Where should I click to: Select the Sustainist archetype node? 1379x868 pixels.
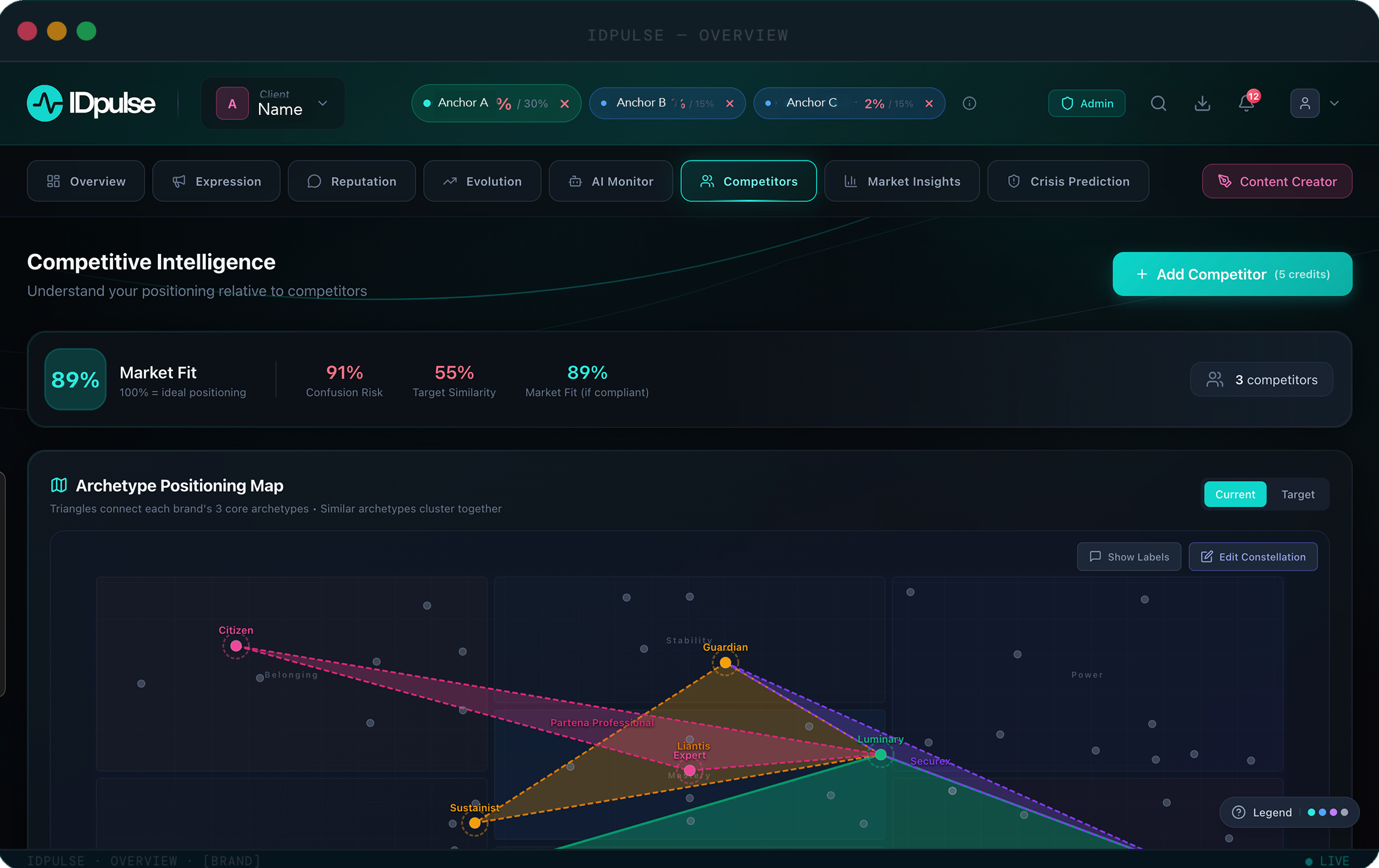[x=474, y=823]
